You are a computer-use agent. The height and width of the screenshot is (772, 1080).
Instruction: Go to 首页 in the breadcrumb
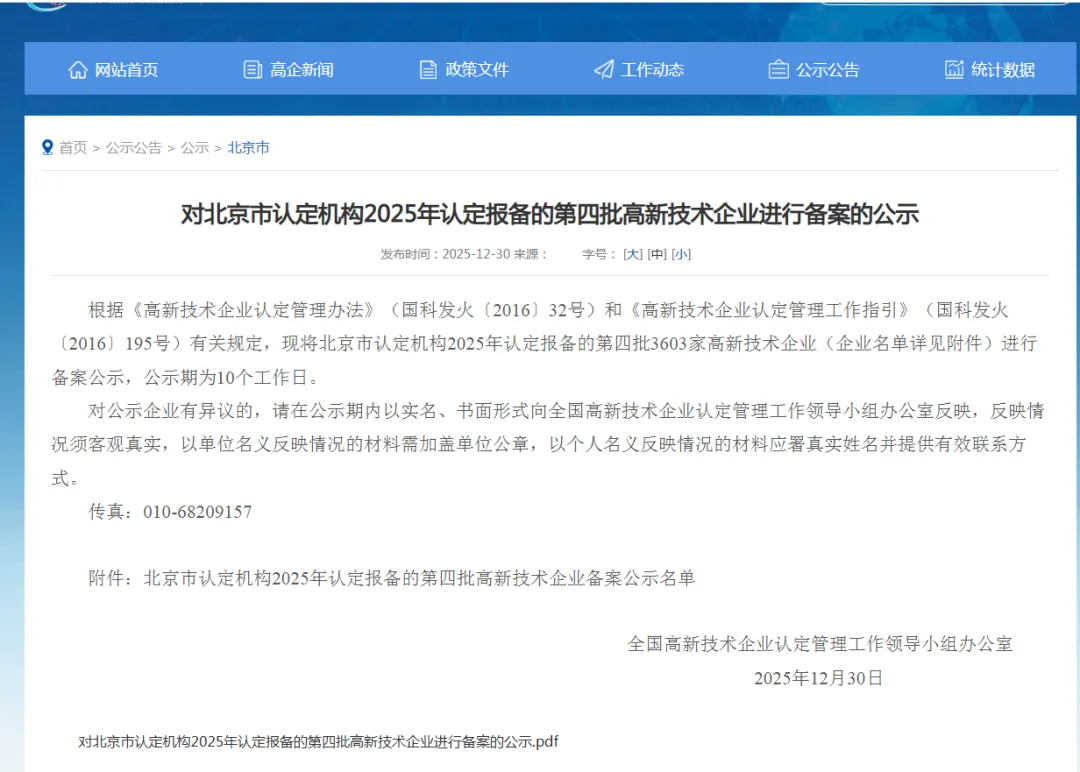73,147
